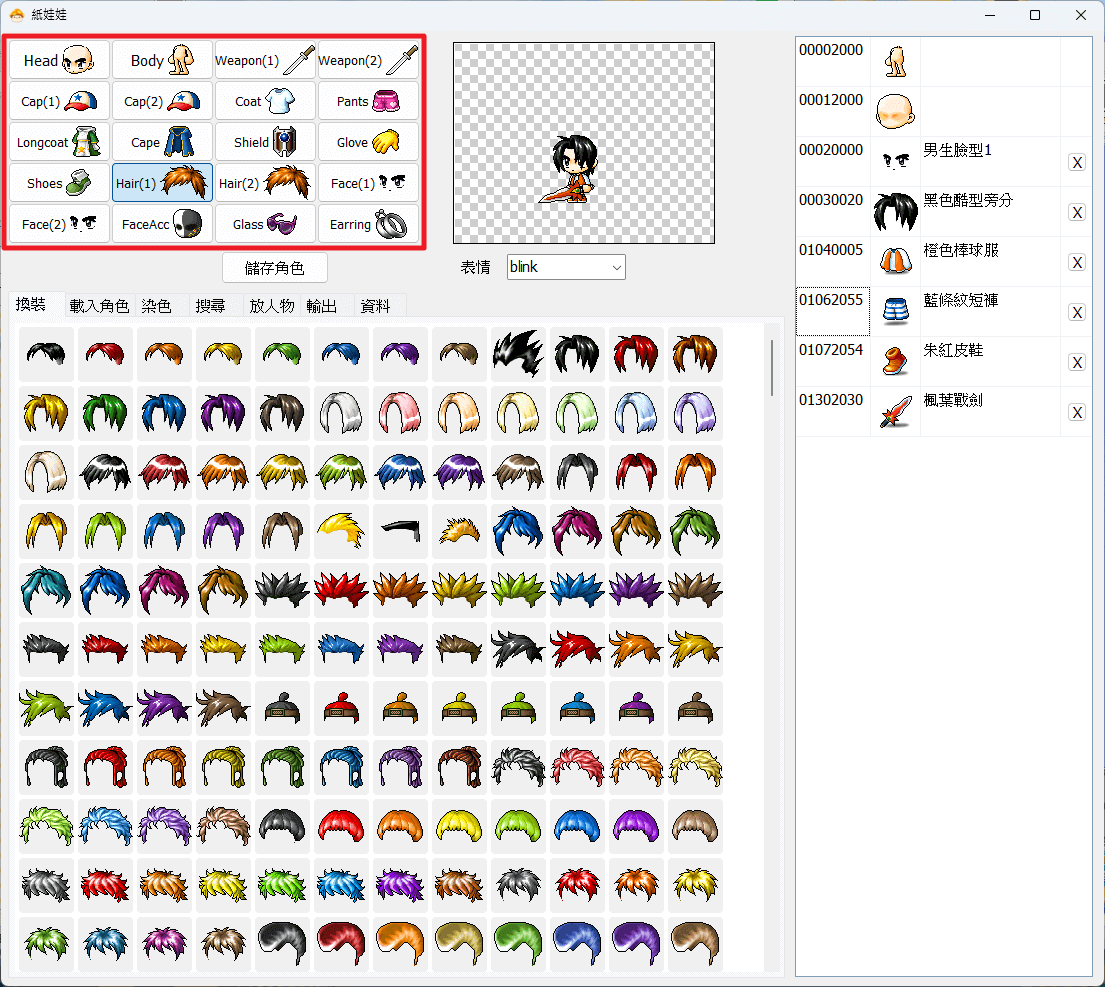The height and width of the screenshot is (987, 1105).
Task: Remove 黑色酷型旁分 hair with X
Action: coord(1077,213)
